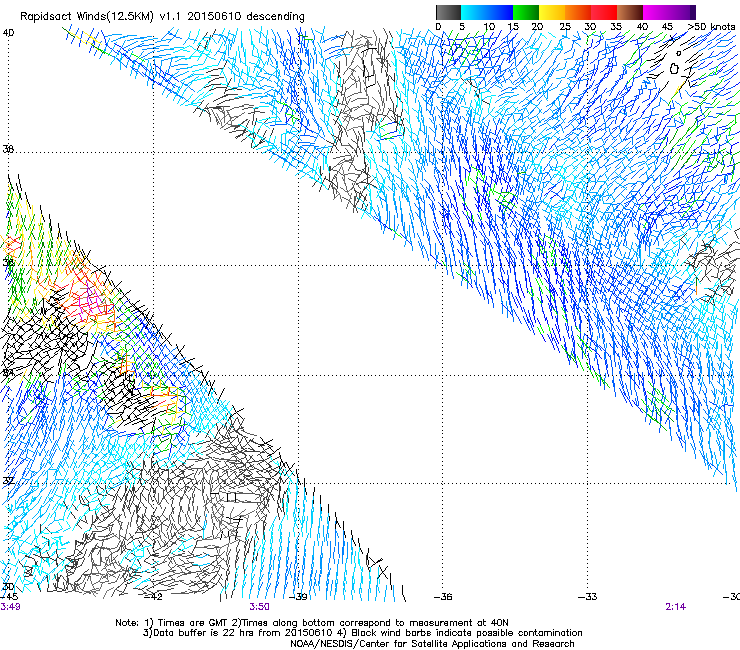740x650 pixels.
Task: Click the red 30-35 knots color band
Action: [x=604, y=12]
